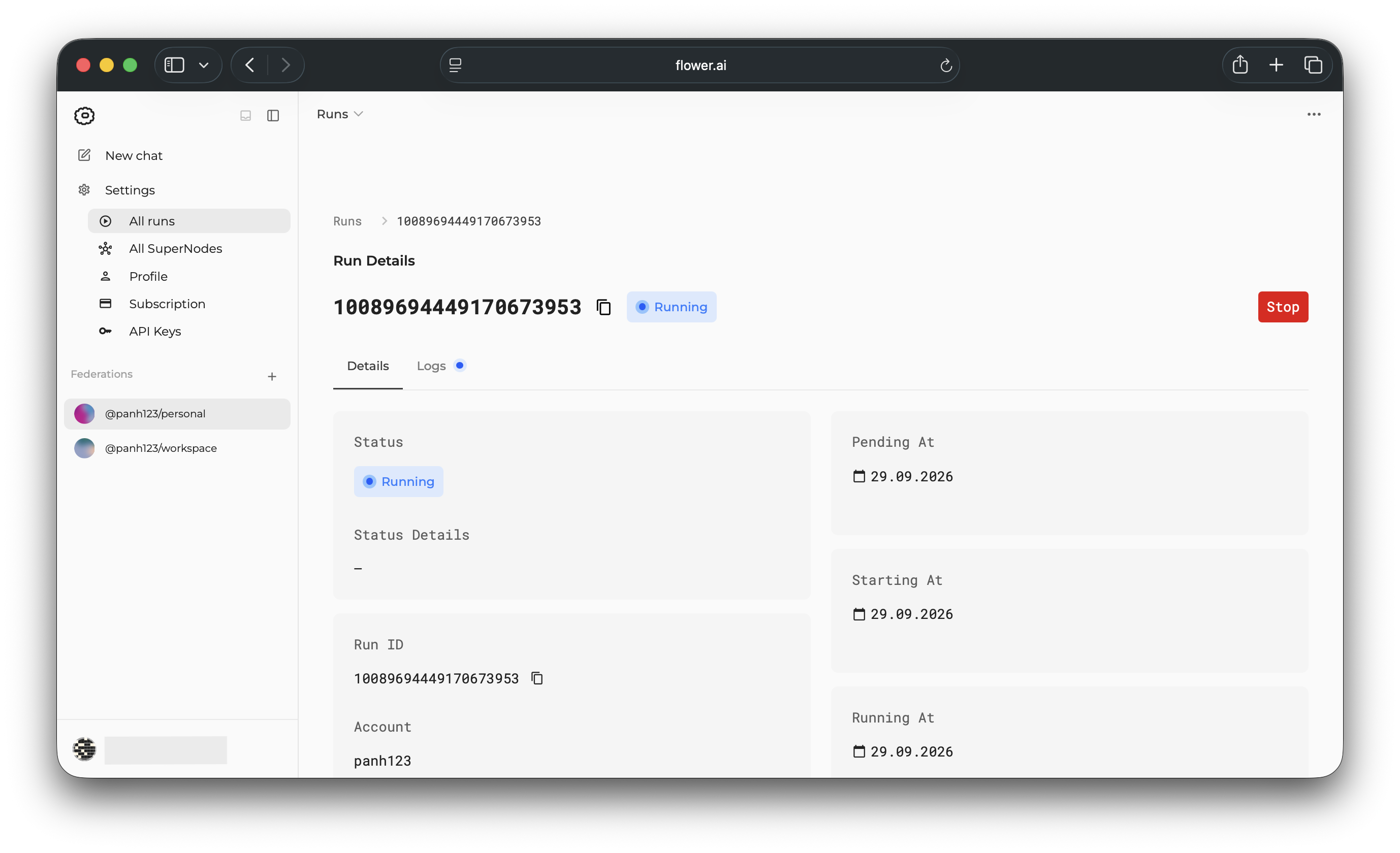Select All runs in sidebar
The width and height of the screenshot is (1400, 853).
(x=188, y=221)
